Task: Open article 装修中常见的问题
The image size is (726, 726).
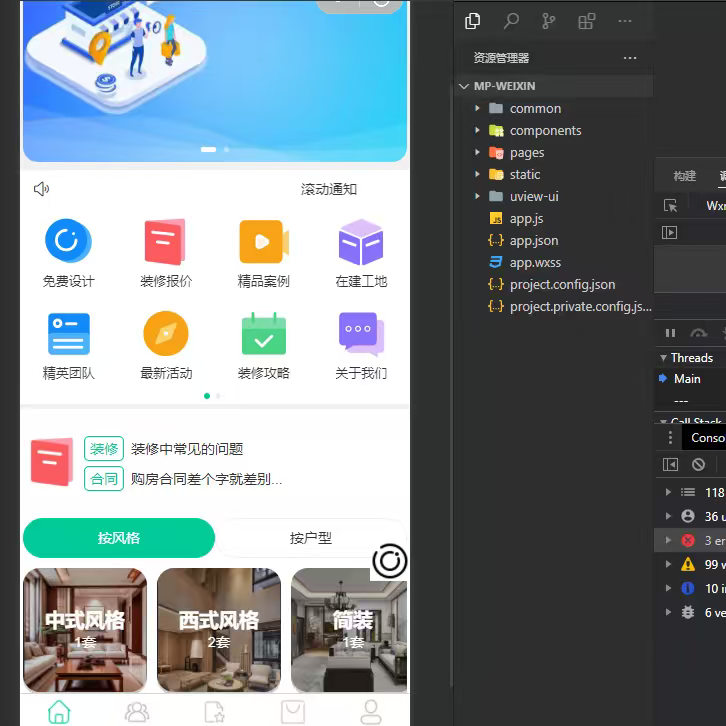Action: tap(187, 449)
